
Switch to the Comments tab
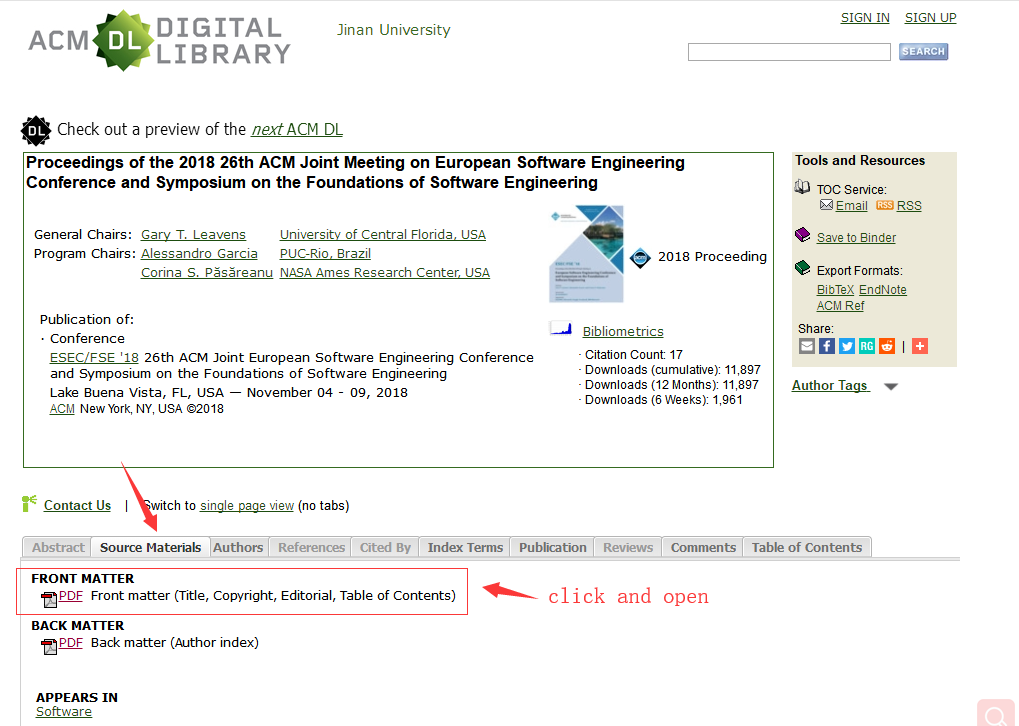703,547
